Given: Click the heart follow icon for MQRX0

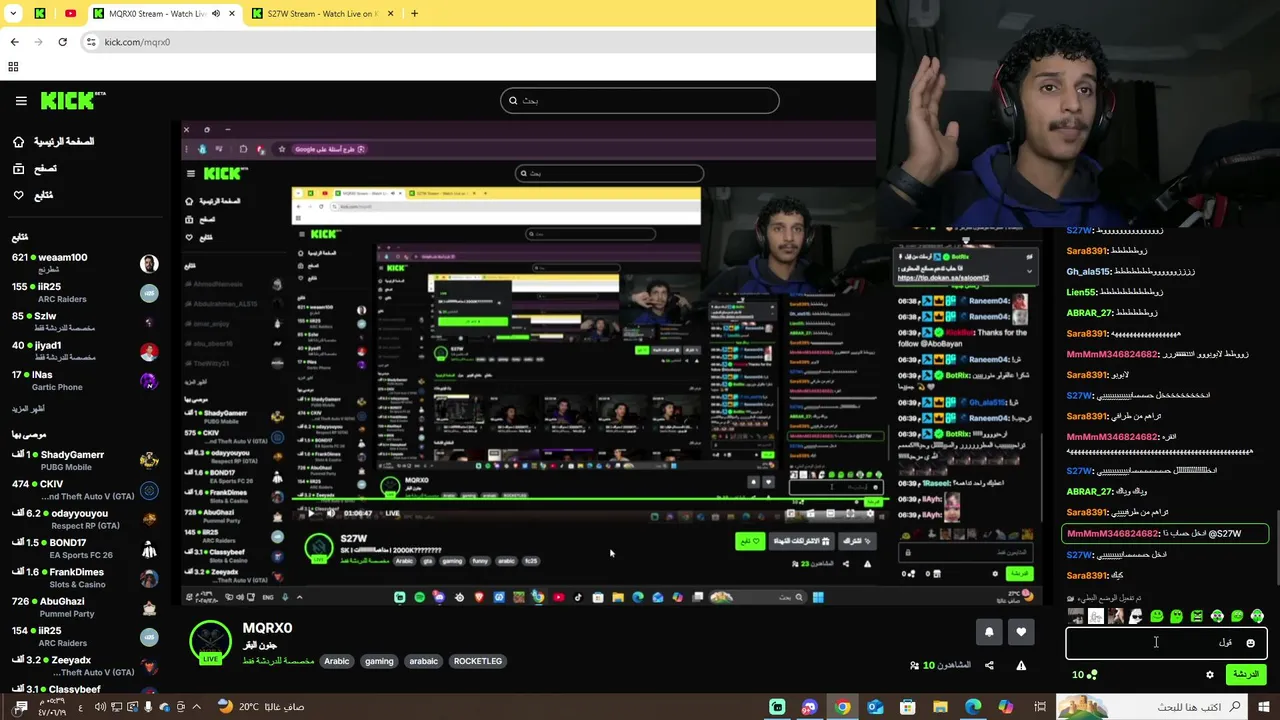Looking at the screenshot, I should point(1021,632).
